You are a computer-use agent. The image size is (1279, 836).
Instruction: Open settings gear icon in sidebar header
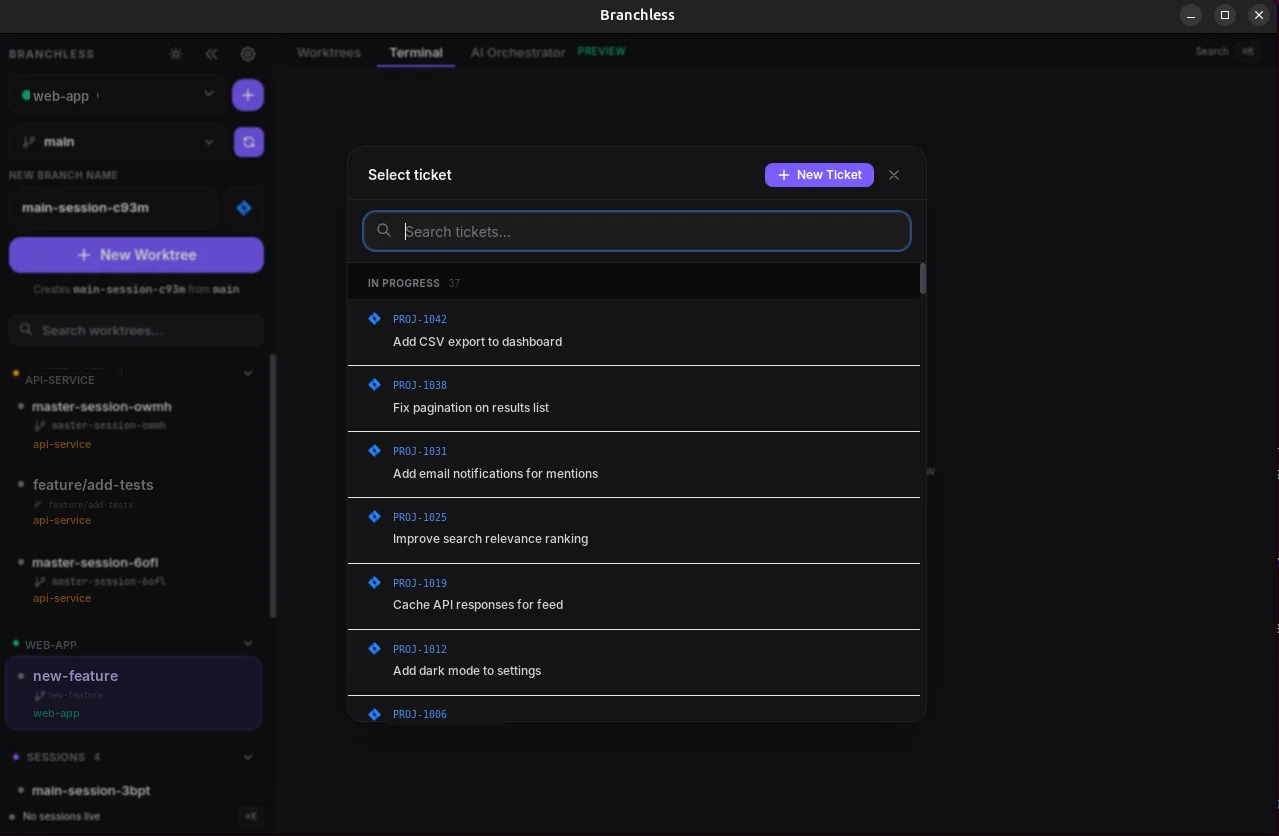(x=248, y=54)
